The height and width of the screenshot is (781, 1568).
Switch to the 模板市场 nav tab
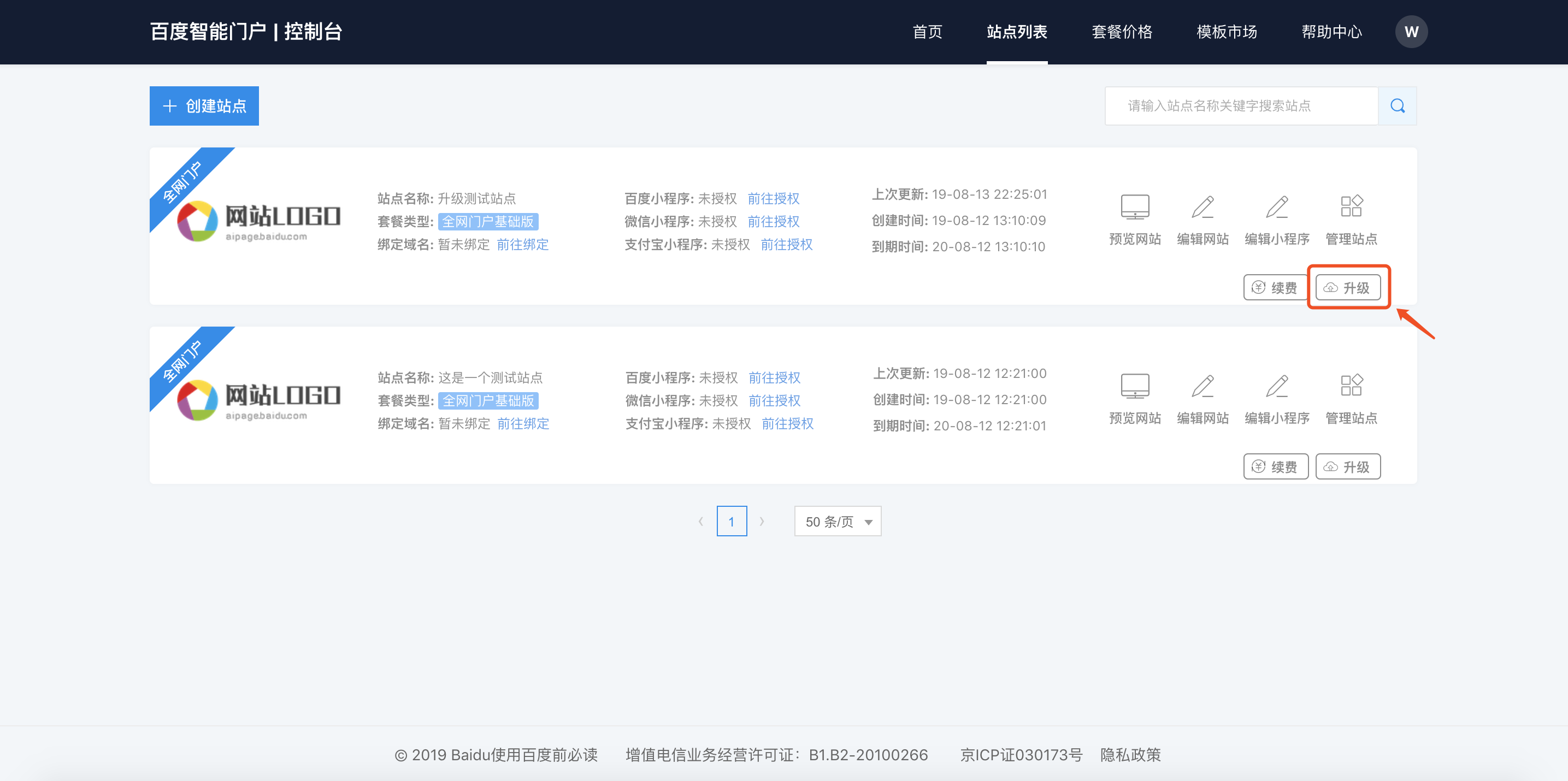click(1226, 32)
